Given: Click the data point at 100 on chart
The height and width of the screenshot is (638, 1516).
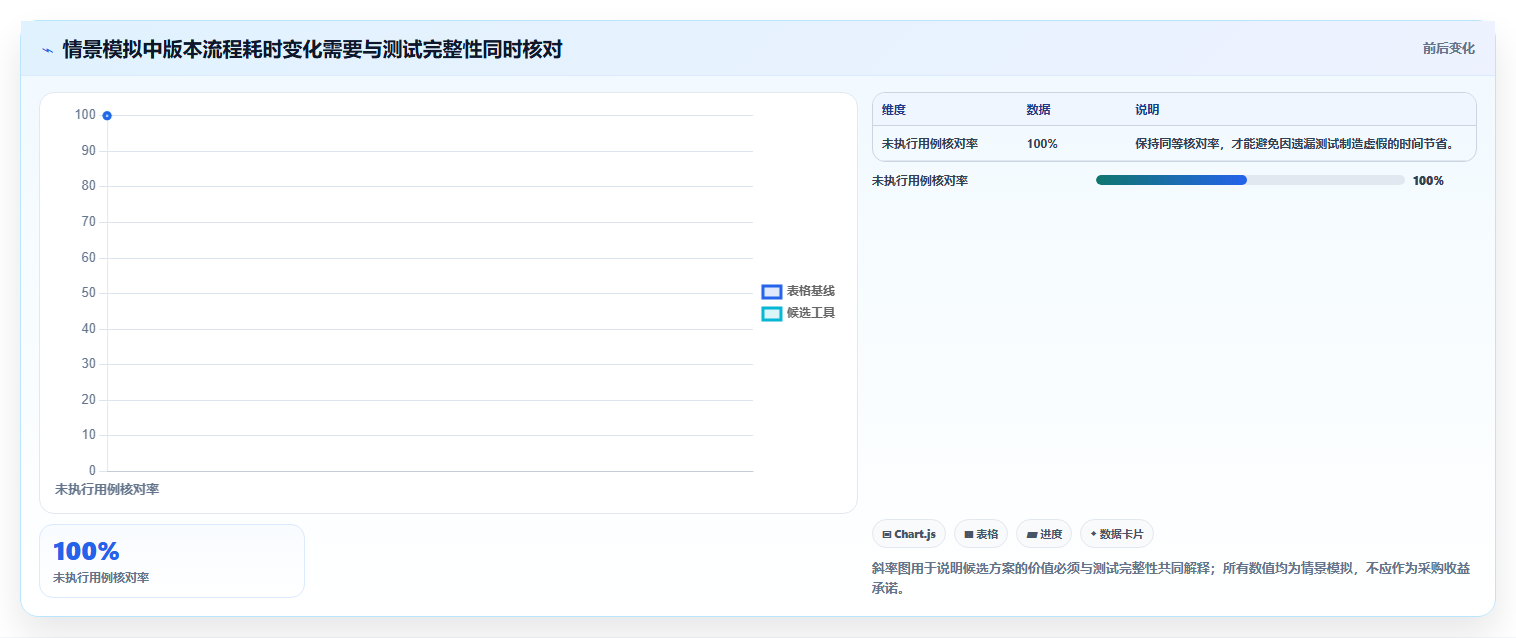Looking at the screenshot, I should tap(107, 115).
